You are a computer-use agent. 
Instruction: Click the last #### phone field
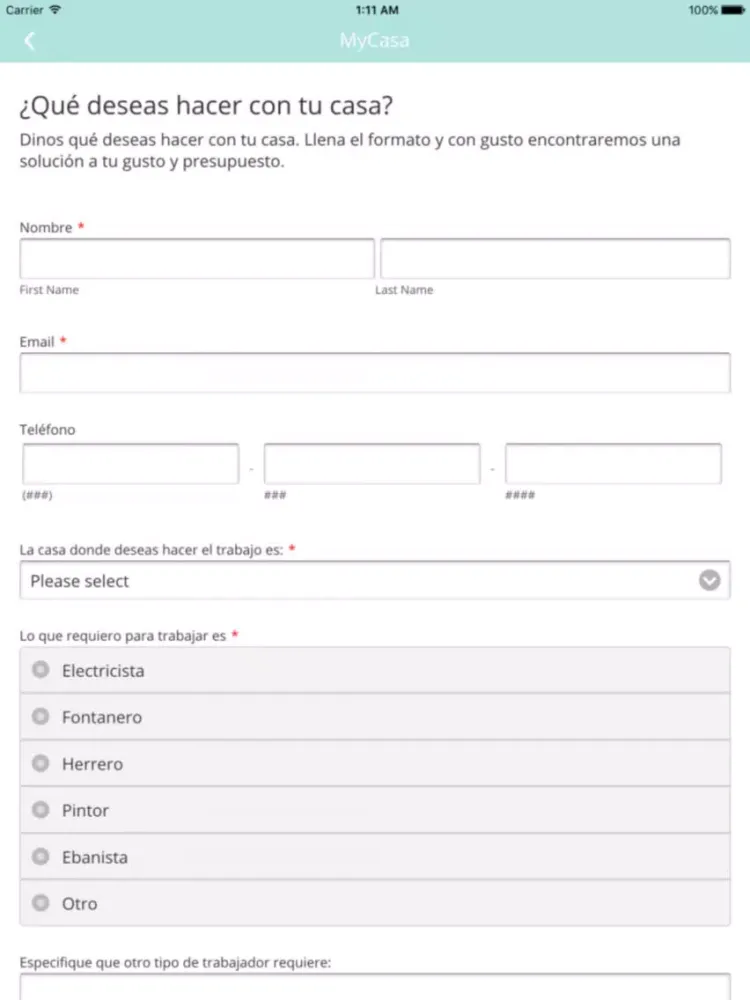point(614,464)
